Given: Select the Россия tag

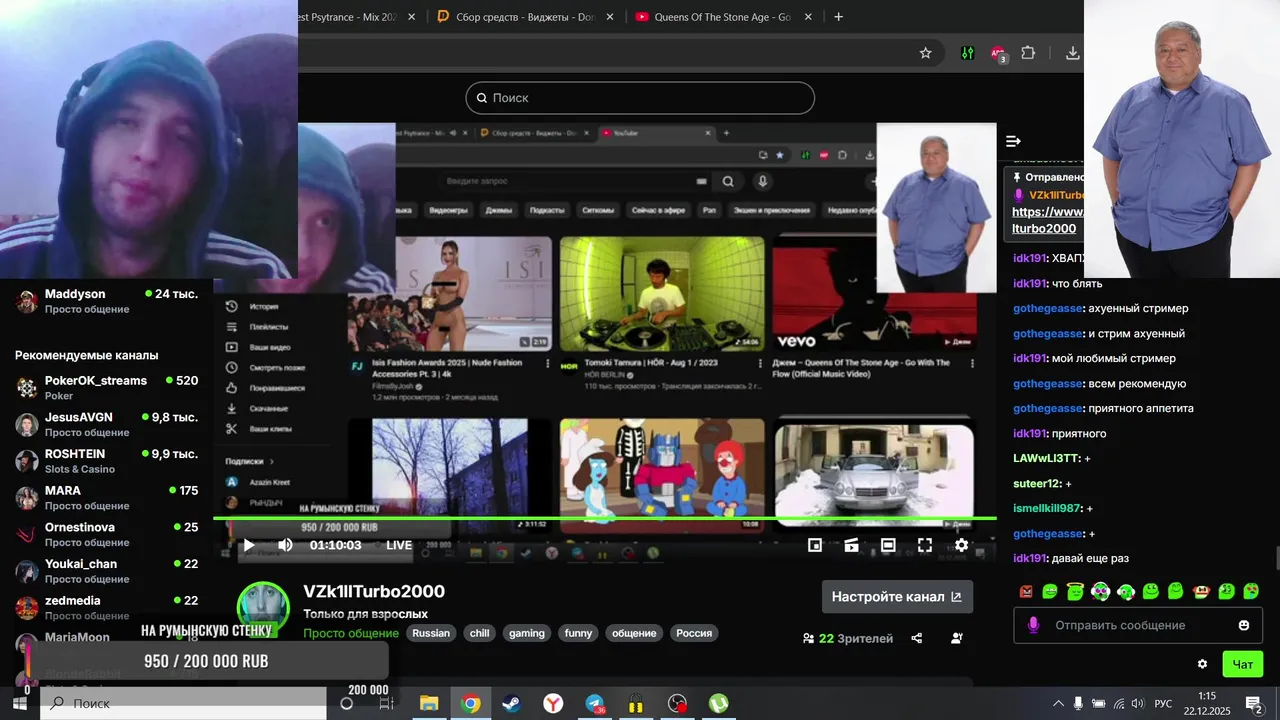Looking at the screenshot, I should click(x=694, y=633).
